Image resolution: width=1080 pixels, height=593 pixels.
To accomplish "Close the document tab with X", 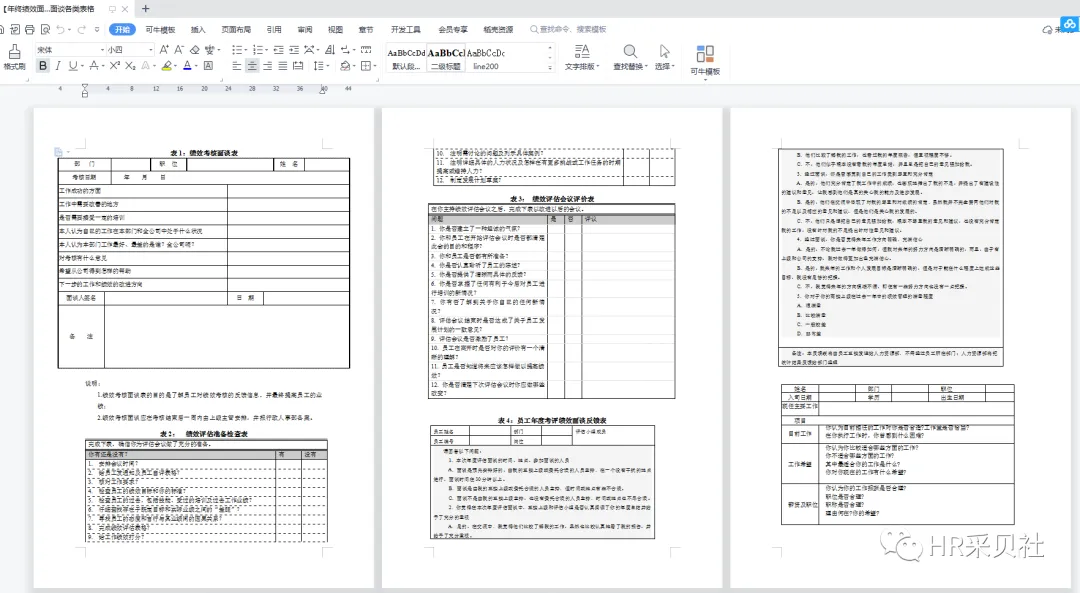I will tap(125, 9).
